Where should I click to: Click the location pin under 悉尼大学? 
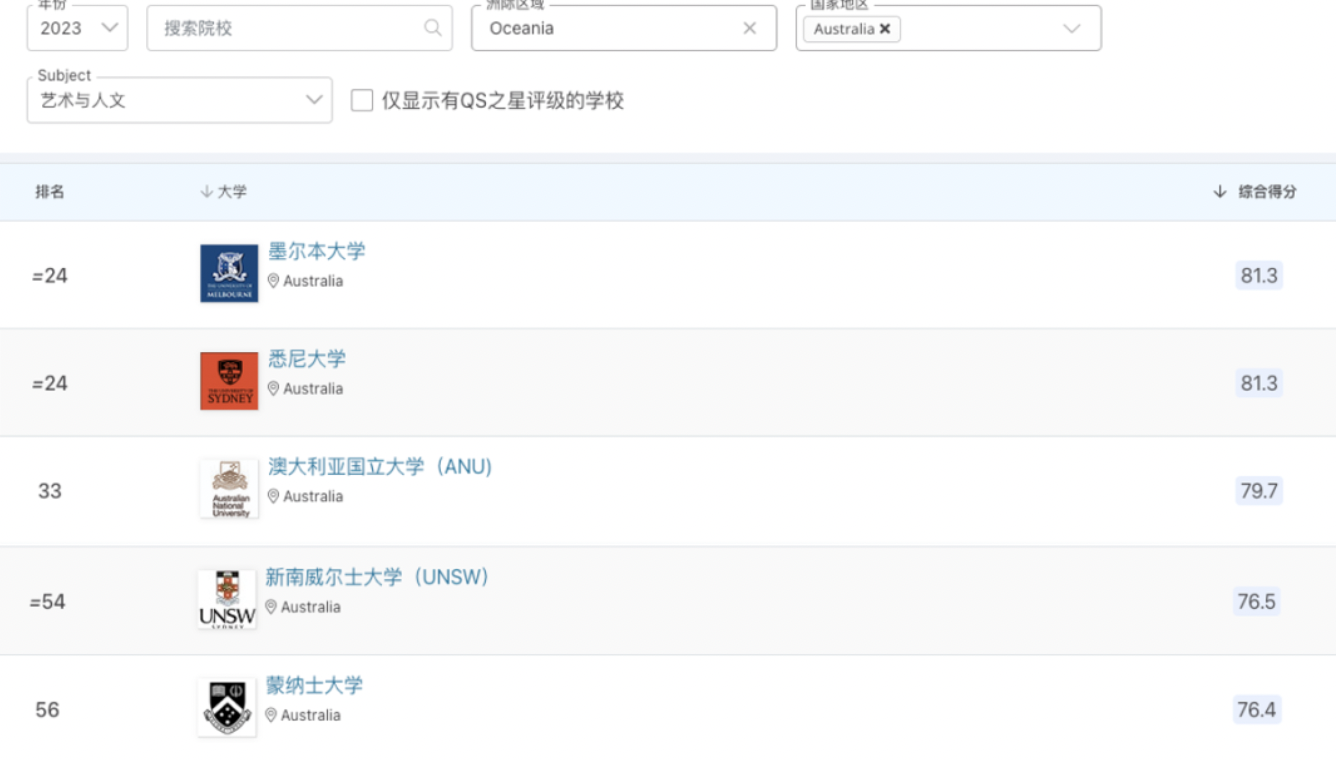[273, 388]
